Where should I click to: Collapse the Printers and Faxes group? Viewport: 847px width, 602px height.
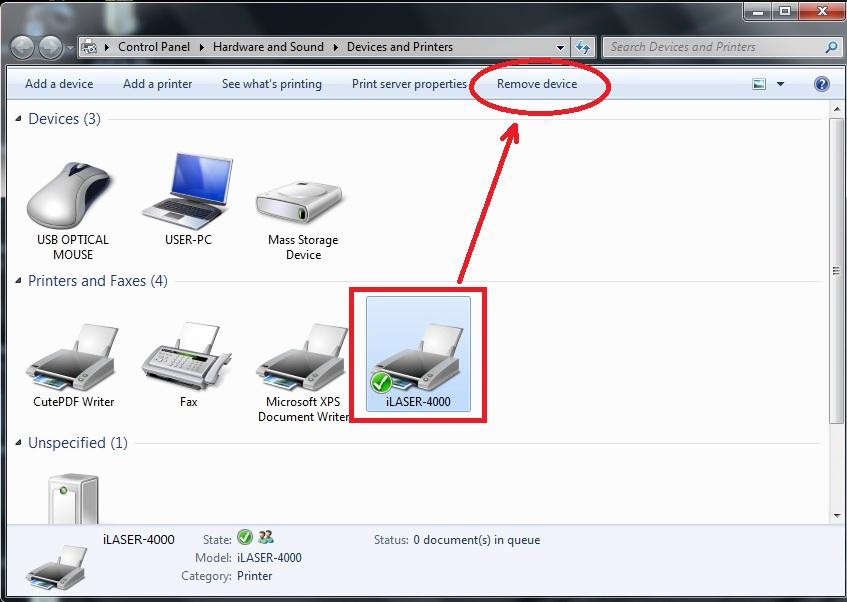tap(18, 281)
